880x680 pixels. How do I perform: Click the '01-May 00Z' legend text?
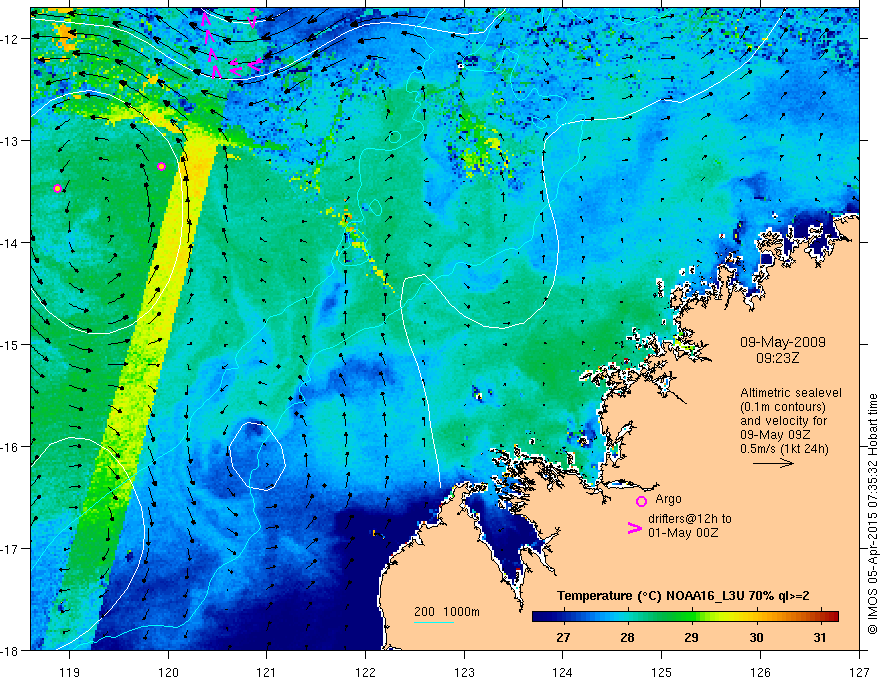tap(682, 532)
